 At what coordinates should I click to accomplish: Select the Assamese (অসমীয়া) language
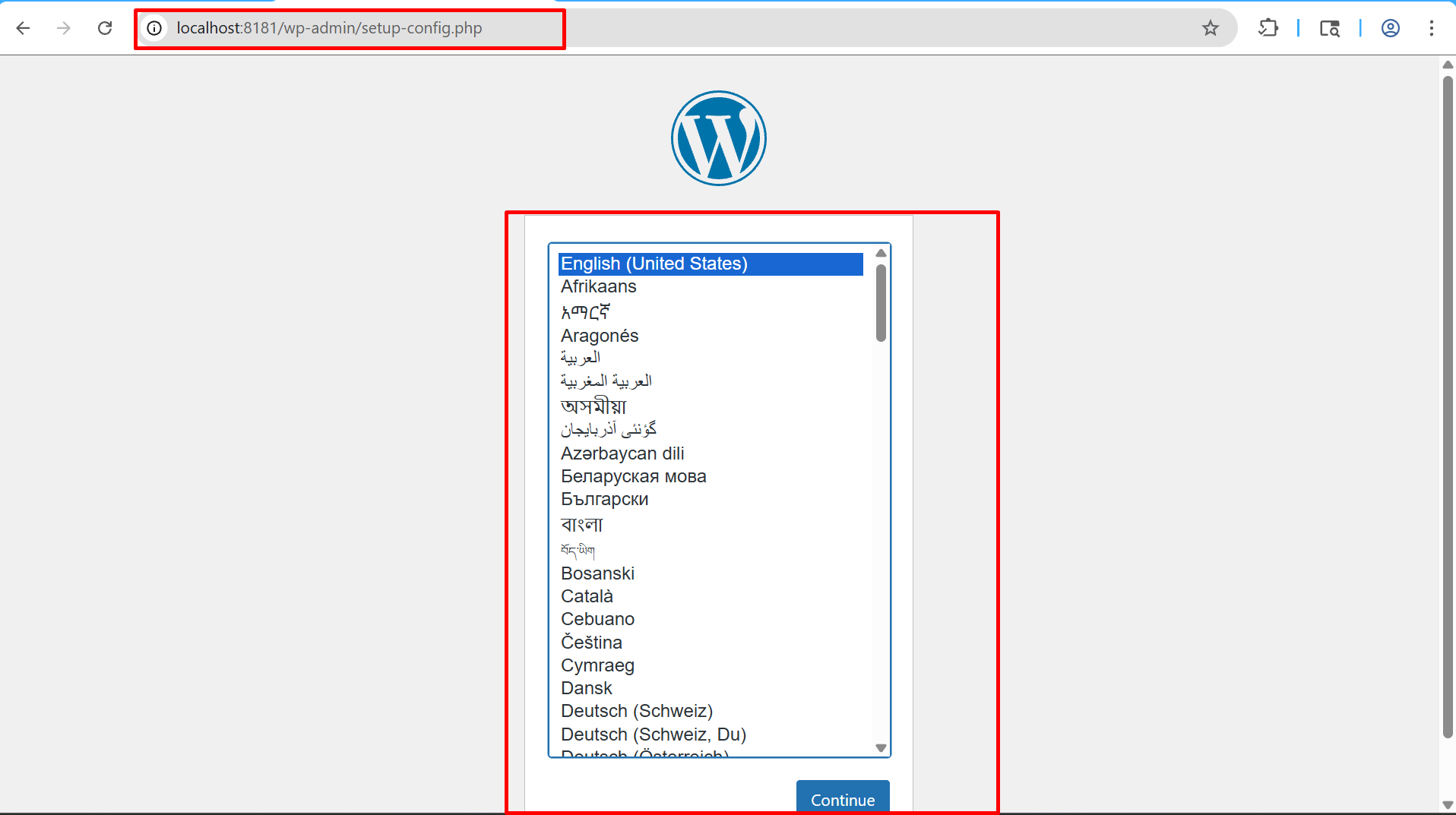point(711,406)
